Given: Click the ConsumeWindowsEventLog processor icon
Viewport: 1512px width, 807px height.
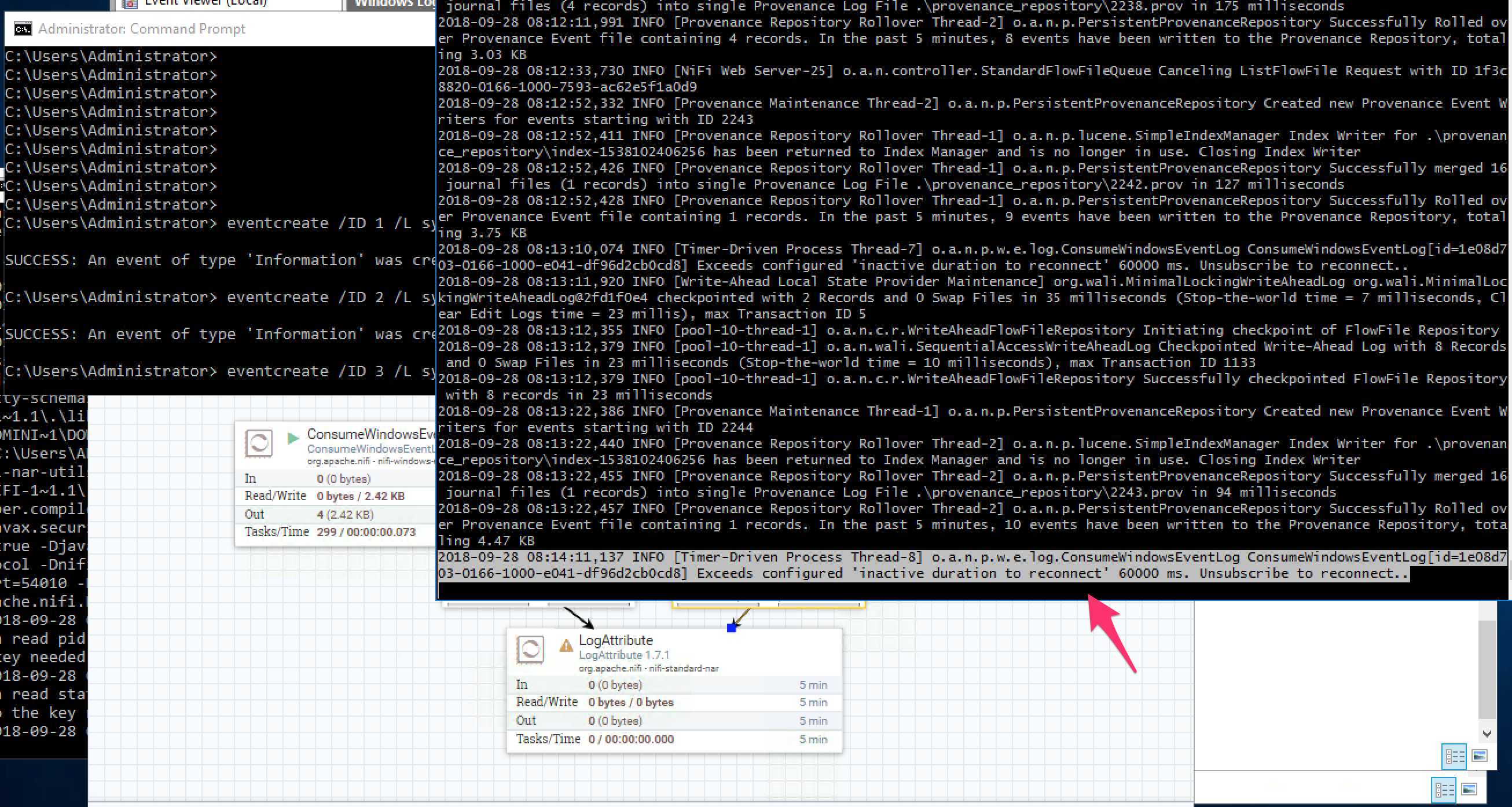Looking at the screenshot, I should click(259, 443).
